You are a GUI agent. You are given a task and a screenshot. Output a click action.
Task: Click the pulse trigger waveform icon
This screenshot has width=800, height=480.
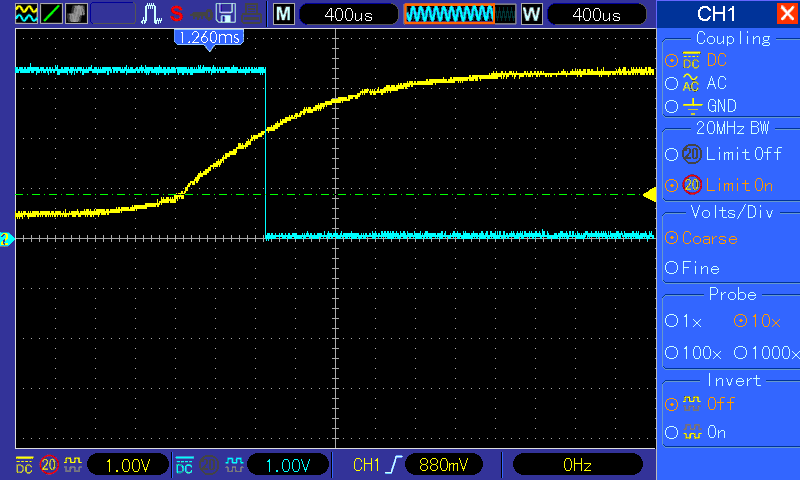[x=152, y=14]
